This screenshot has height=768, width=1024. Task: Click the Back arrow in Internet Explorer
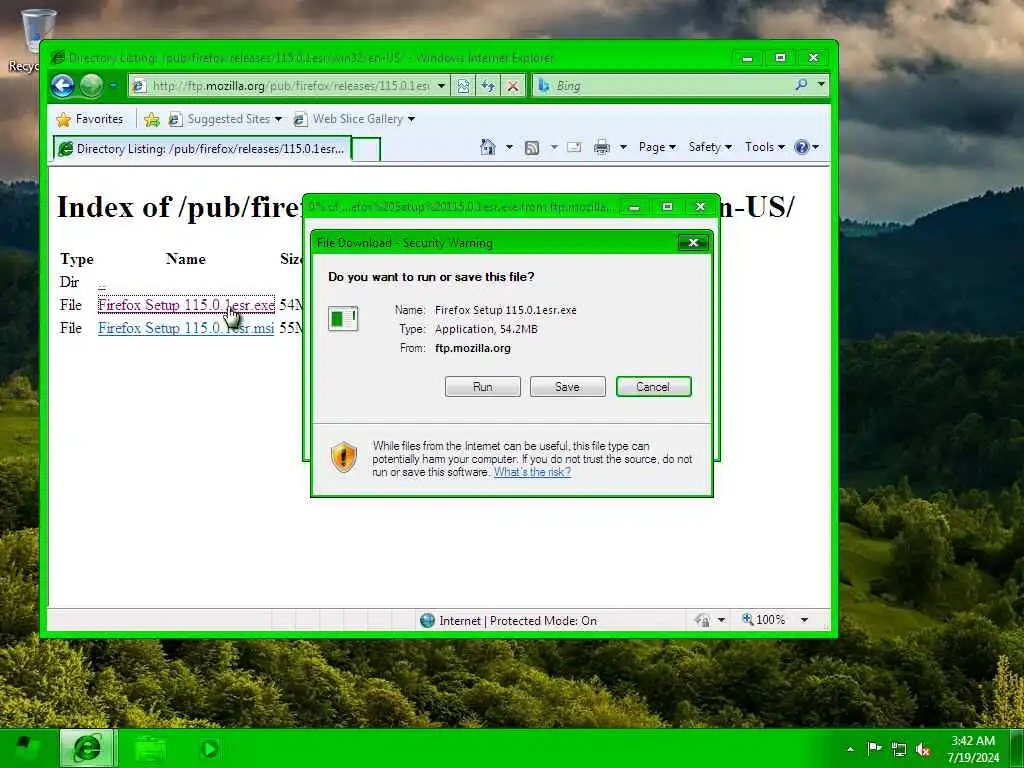[63, 86]
